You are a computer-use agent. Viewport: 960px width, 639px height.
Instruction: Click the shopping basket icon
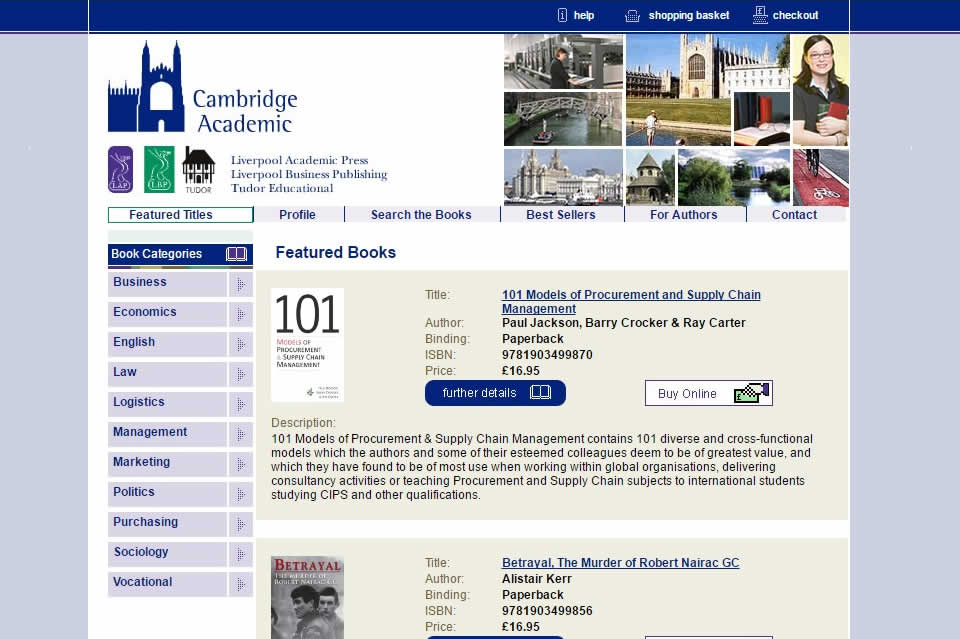(x=632, y=16)
